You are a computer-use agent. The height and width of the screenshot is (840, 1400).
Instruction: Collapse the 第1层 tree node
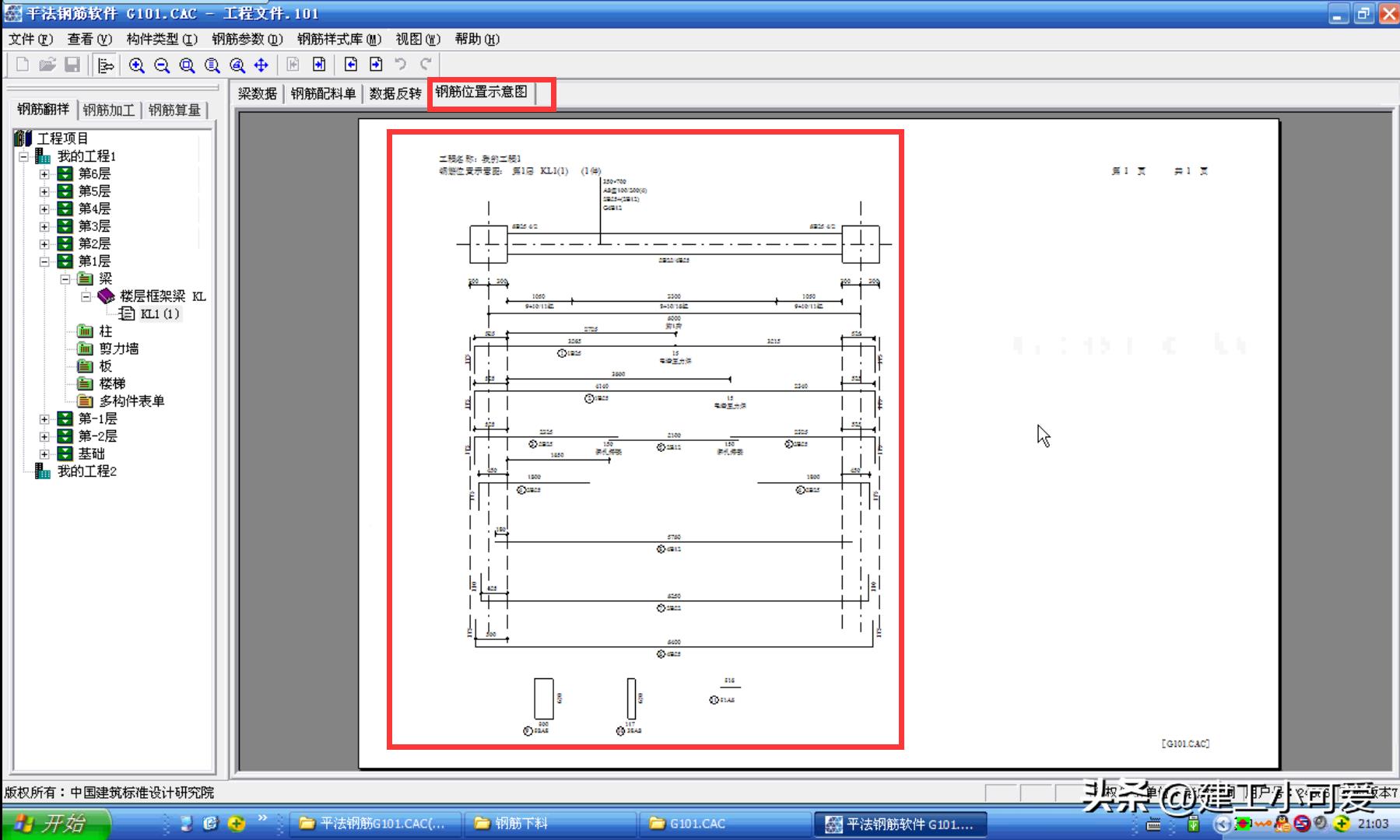[x=44, y=261]
